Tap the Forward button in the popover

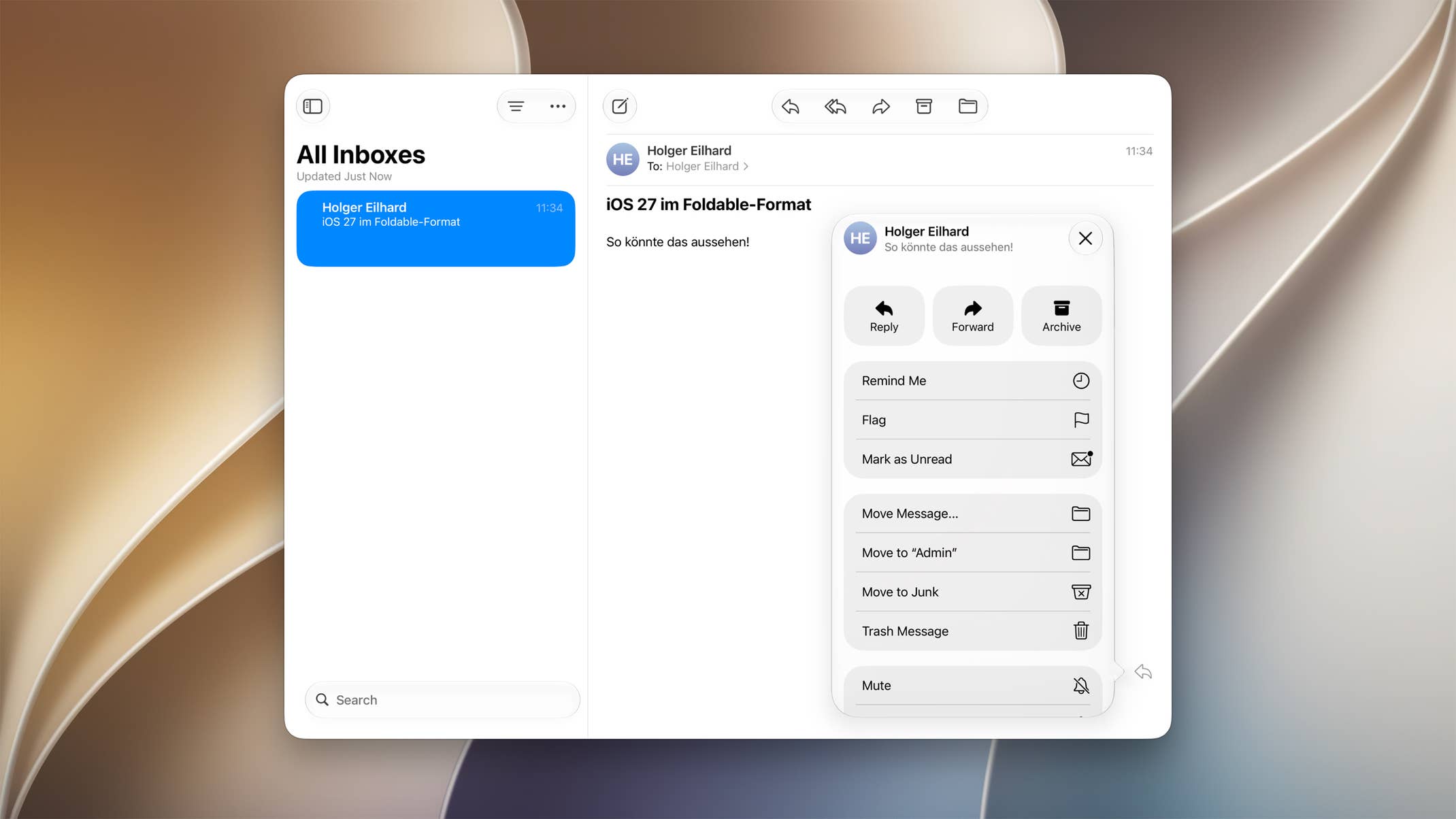pyautogui.click(x=972, y=316)
